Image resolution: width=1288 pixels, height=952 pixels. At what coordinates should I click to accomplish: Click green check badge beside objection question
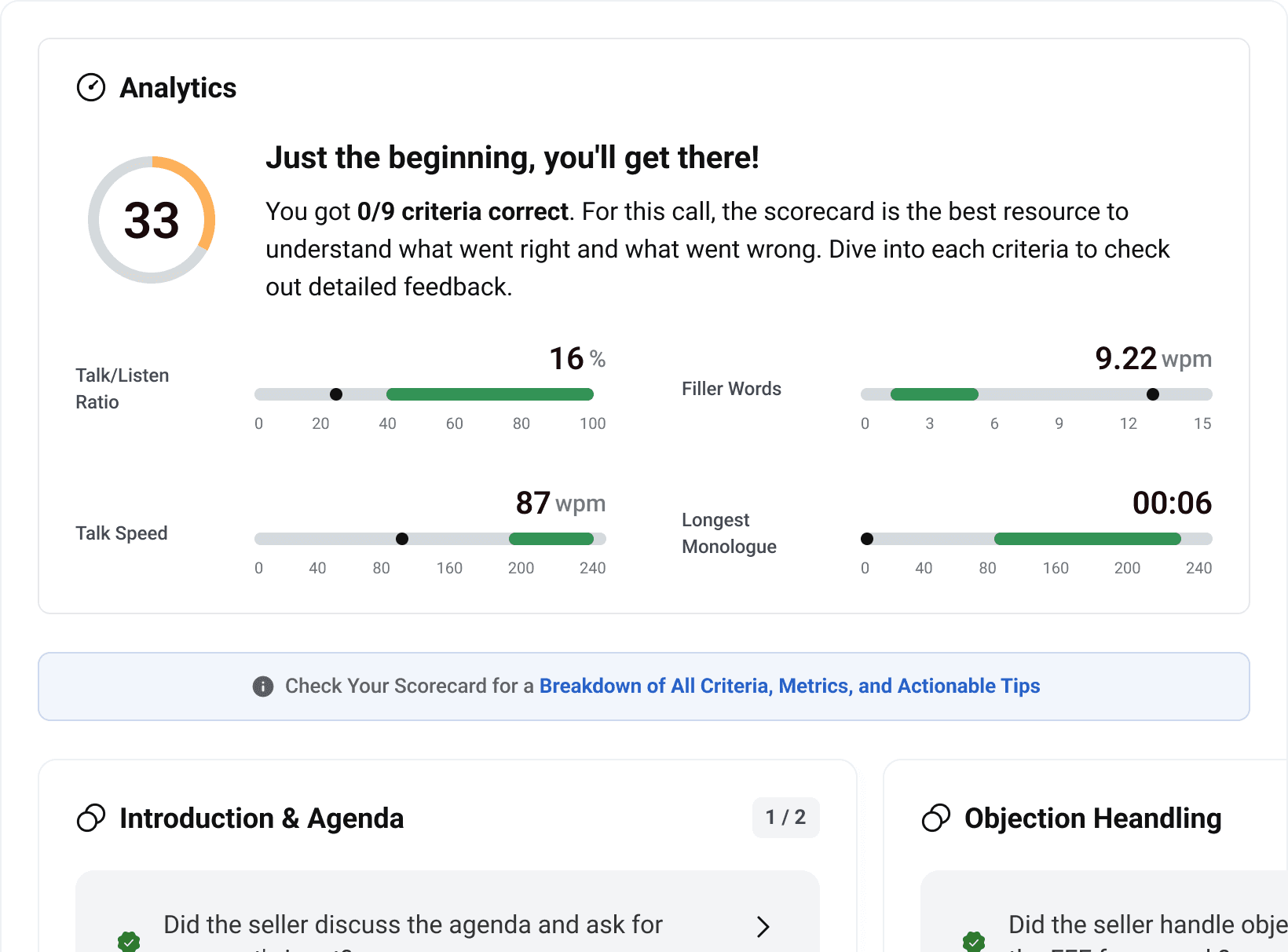point(974,941)
